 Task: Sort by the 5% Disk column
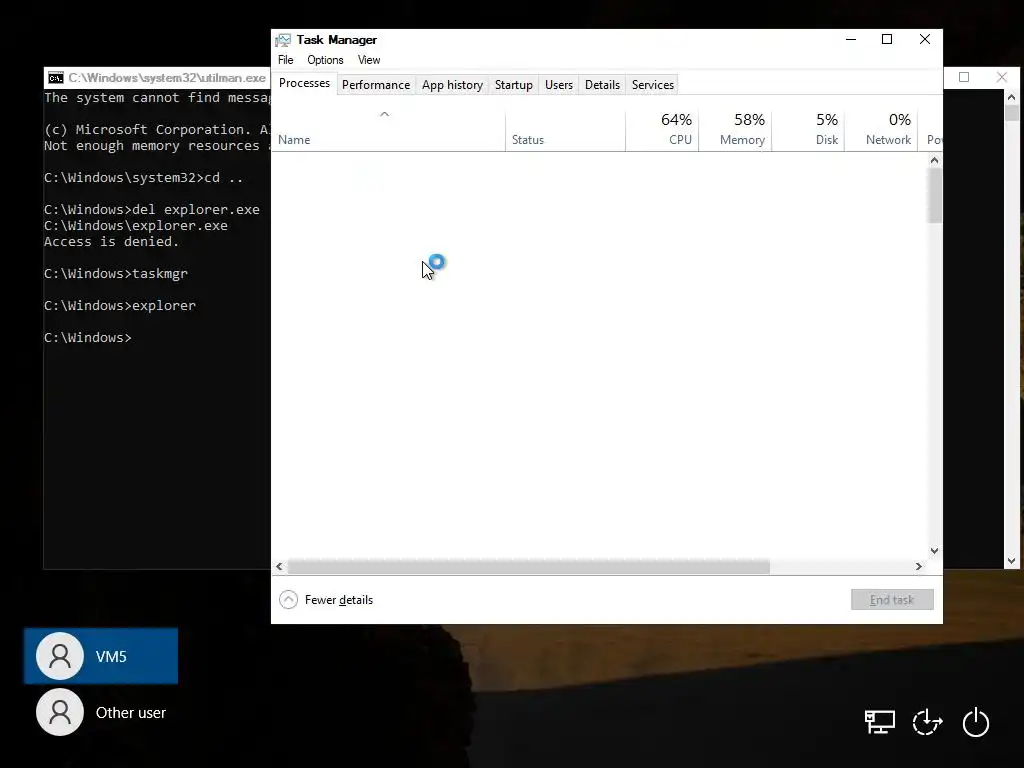808,131
